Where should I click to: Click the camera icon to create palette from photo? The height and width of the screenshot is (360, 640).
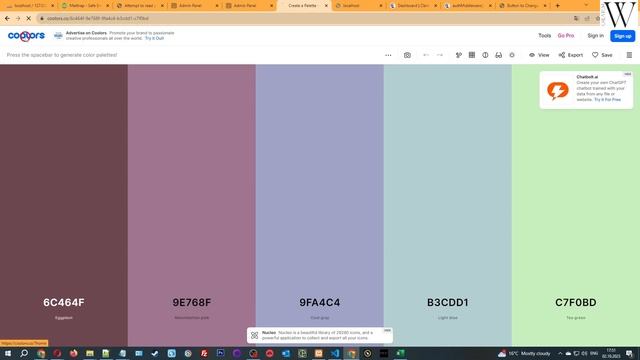tap(407, 55)
